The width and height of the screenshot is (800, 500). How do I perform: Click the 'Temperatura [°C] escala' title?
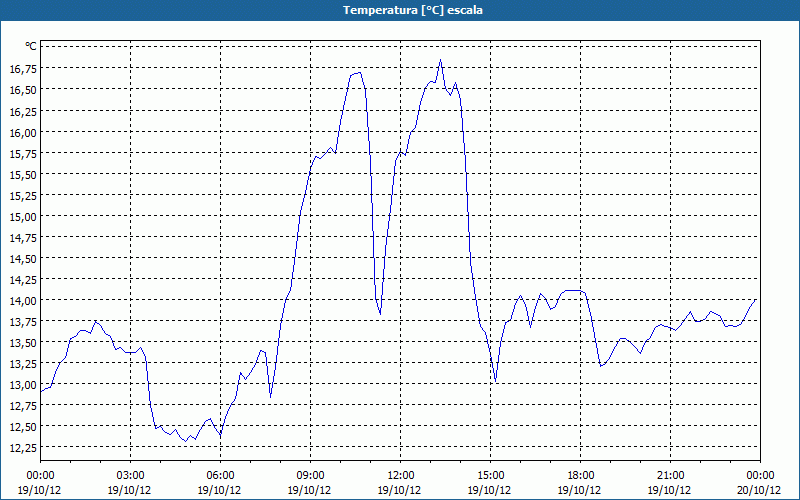tap(413, 10)
